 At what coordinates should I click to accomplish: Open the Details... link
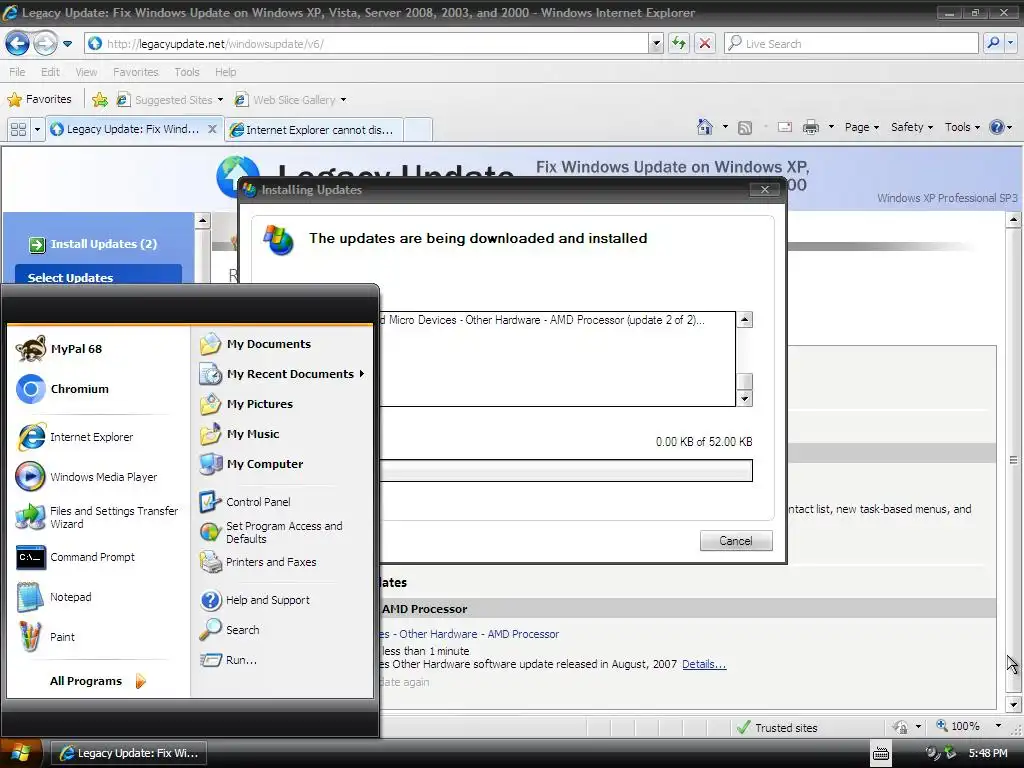tap(704, 664)
